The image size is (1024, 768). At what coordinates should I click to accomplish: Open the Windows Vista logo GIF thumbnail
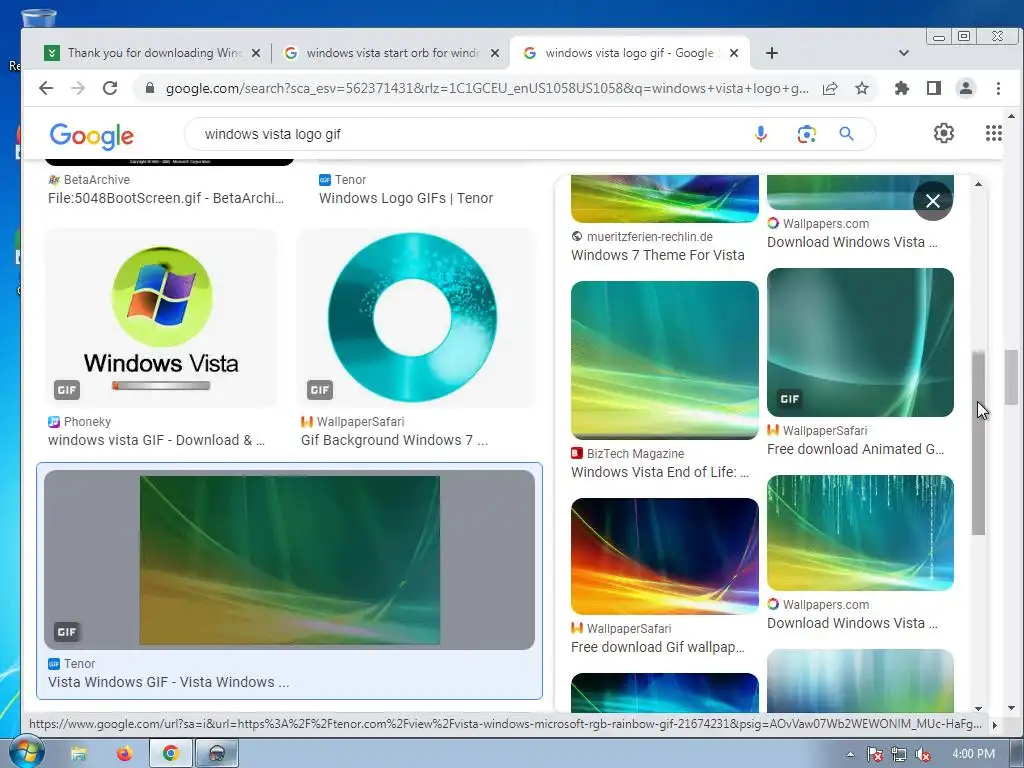coord(161,318)
